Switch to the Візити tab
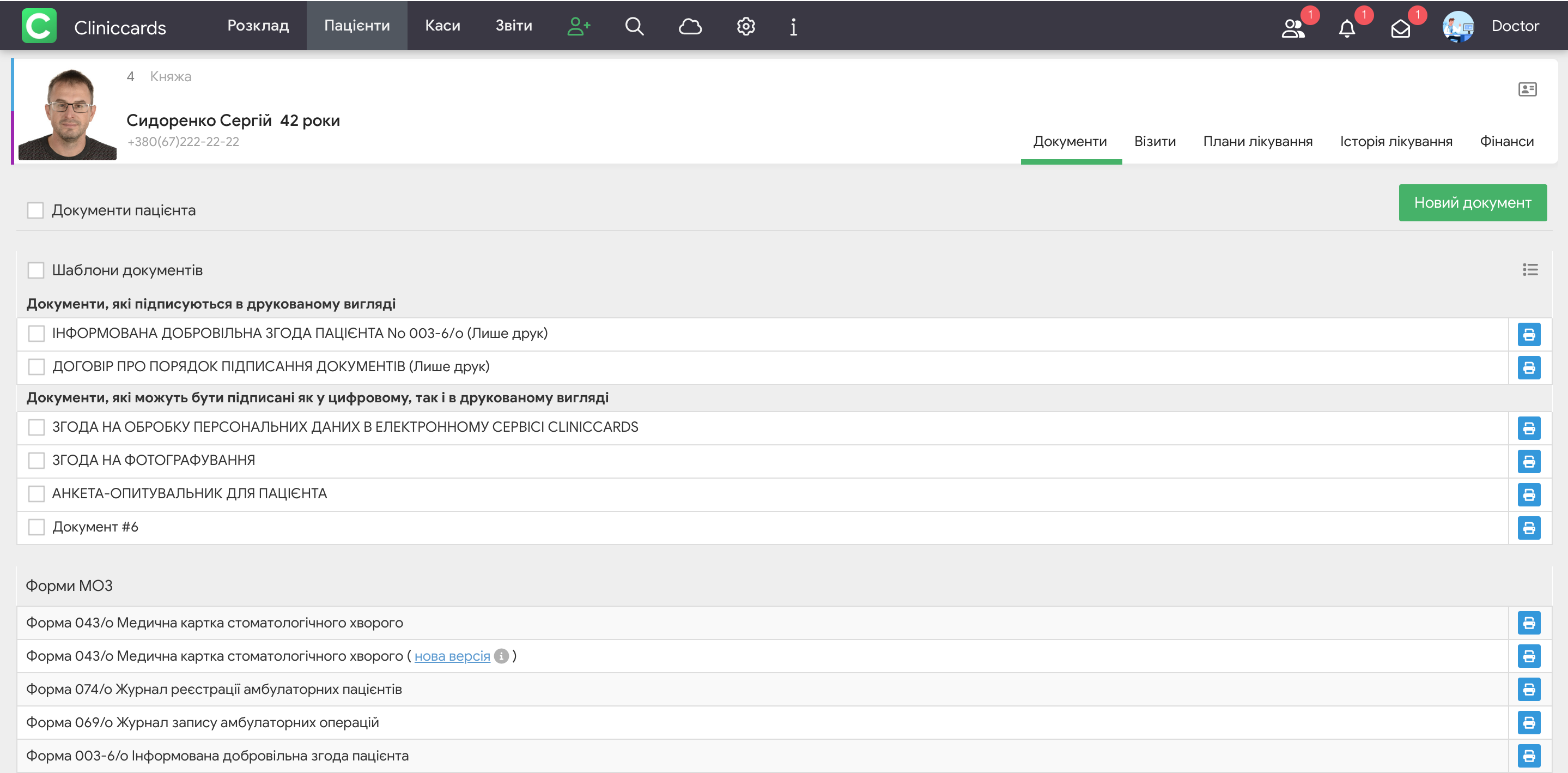Image resolution: width=1568 pixels, height=773 pixels. click(1154, 141)
